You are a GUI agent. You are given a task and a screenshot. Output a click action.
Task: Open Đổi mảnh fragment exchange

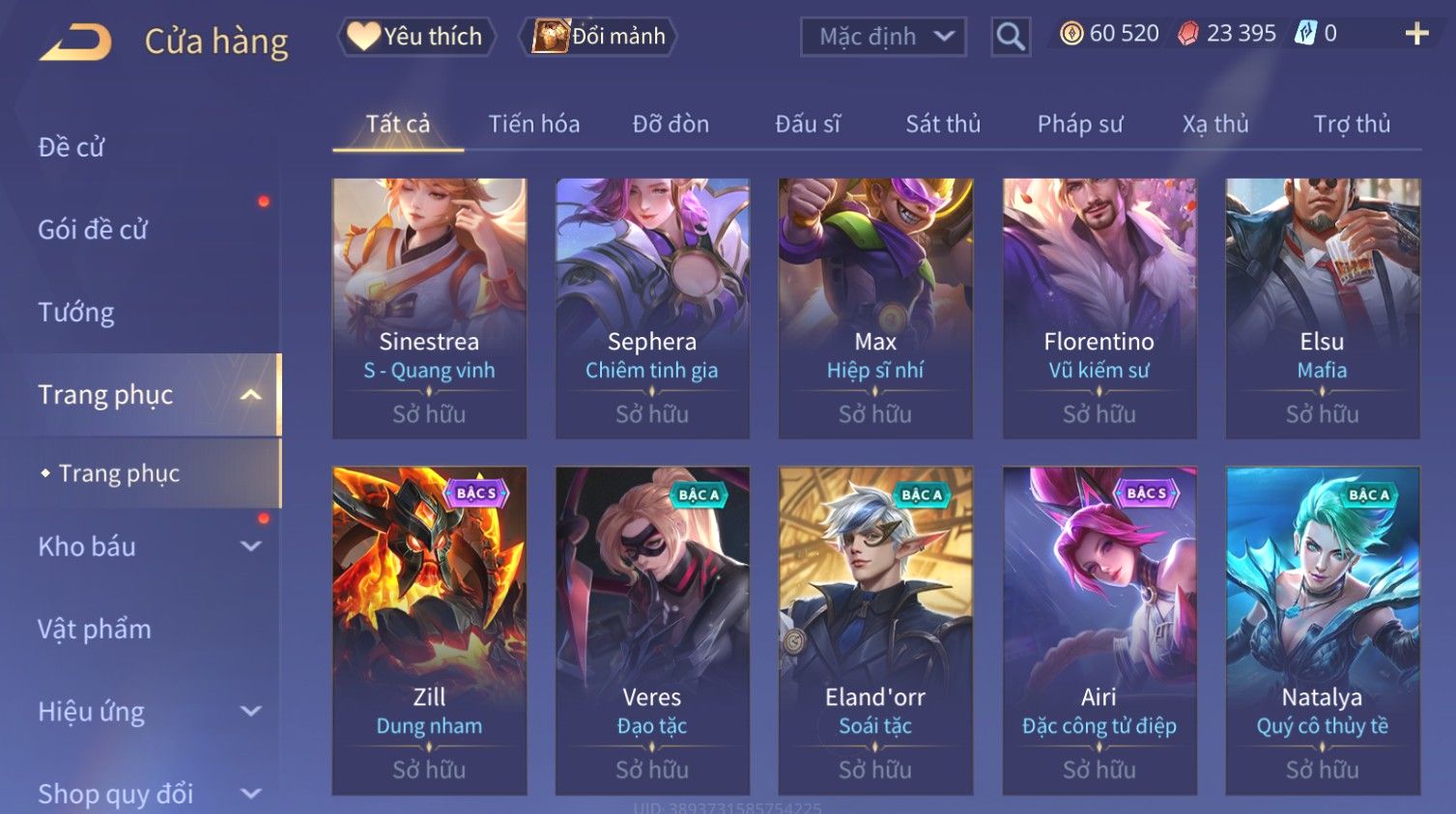coord(598,37)
